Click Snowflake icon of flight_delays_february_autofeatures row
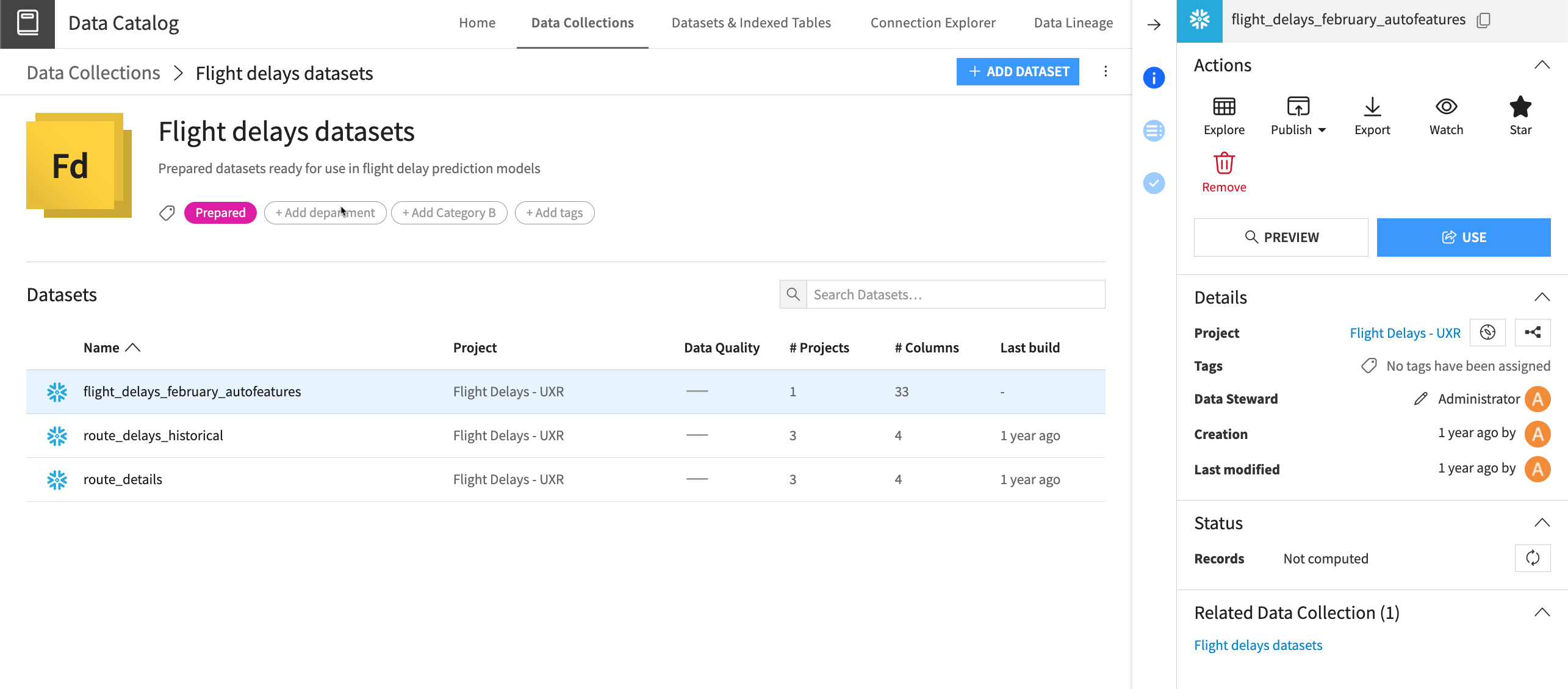Viewport: 1568px width, 689px height. pos(57,391)
